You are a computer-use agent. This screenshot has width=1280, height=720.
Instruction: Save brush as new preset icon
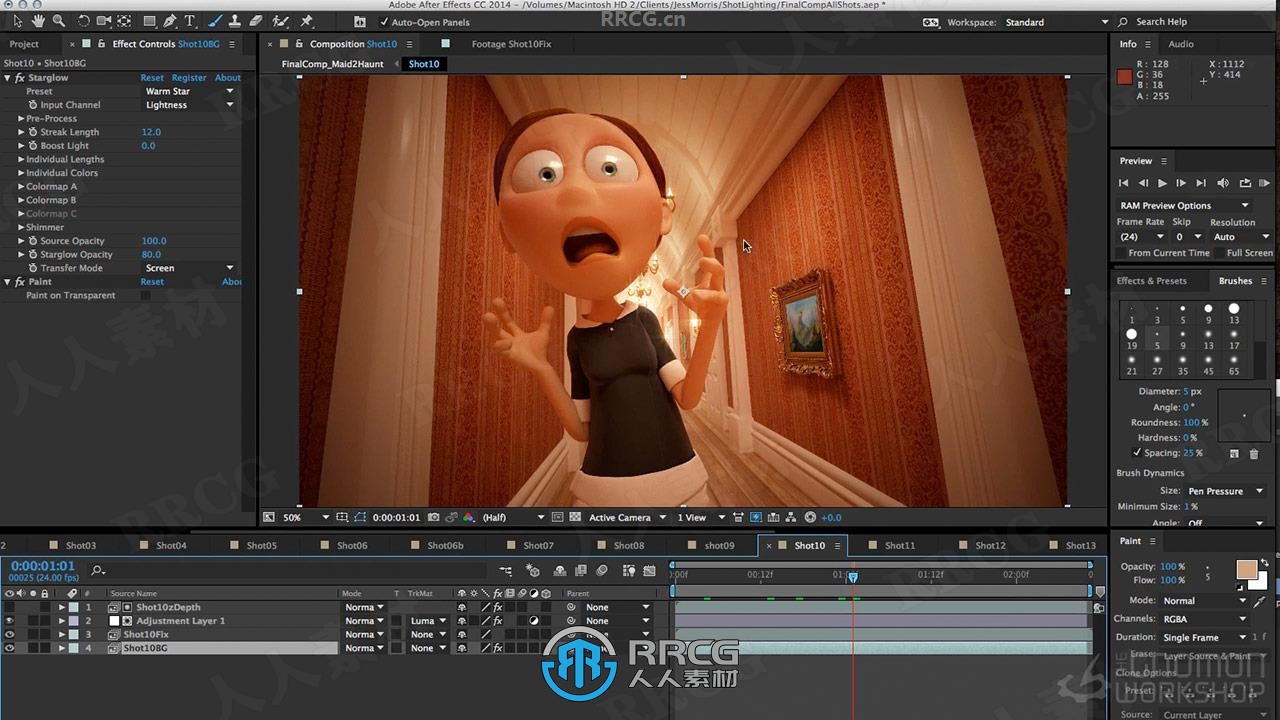click(x=1234, y=453)
